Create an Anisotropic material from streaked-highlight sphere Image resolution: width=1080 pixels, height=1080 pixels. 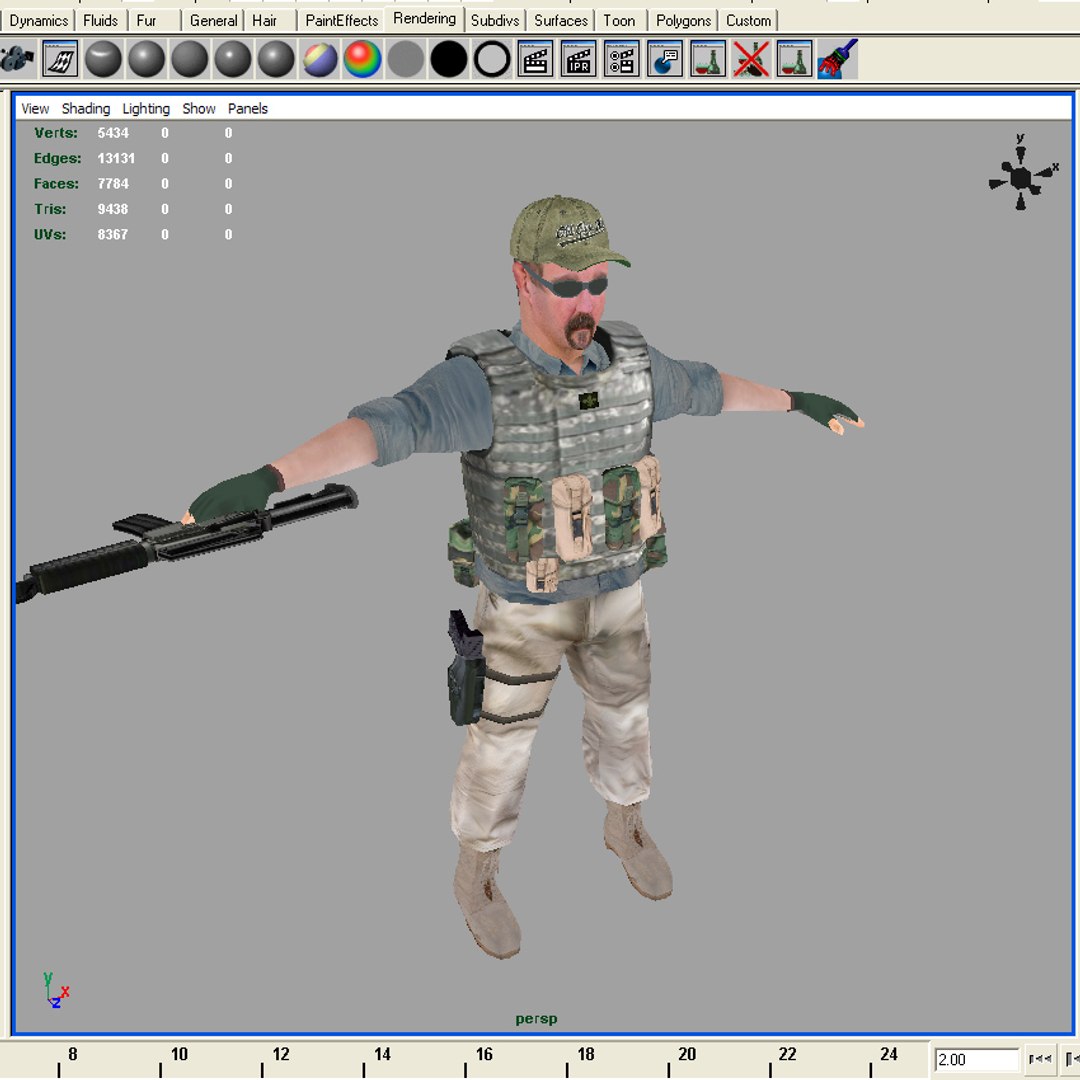tap(103, 59)
